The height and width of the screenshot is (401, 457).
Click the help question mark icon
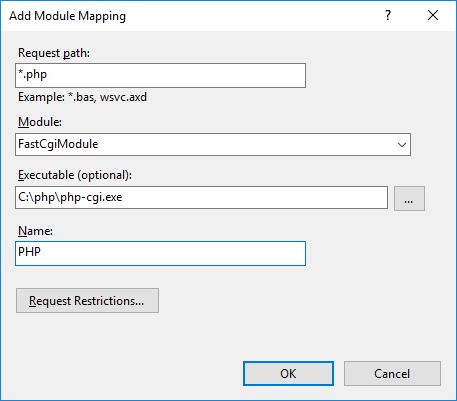pyautogui.click(x=388, y=15)
